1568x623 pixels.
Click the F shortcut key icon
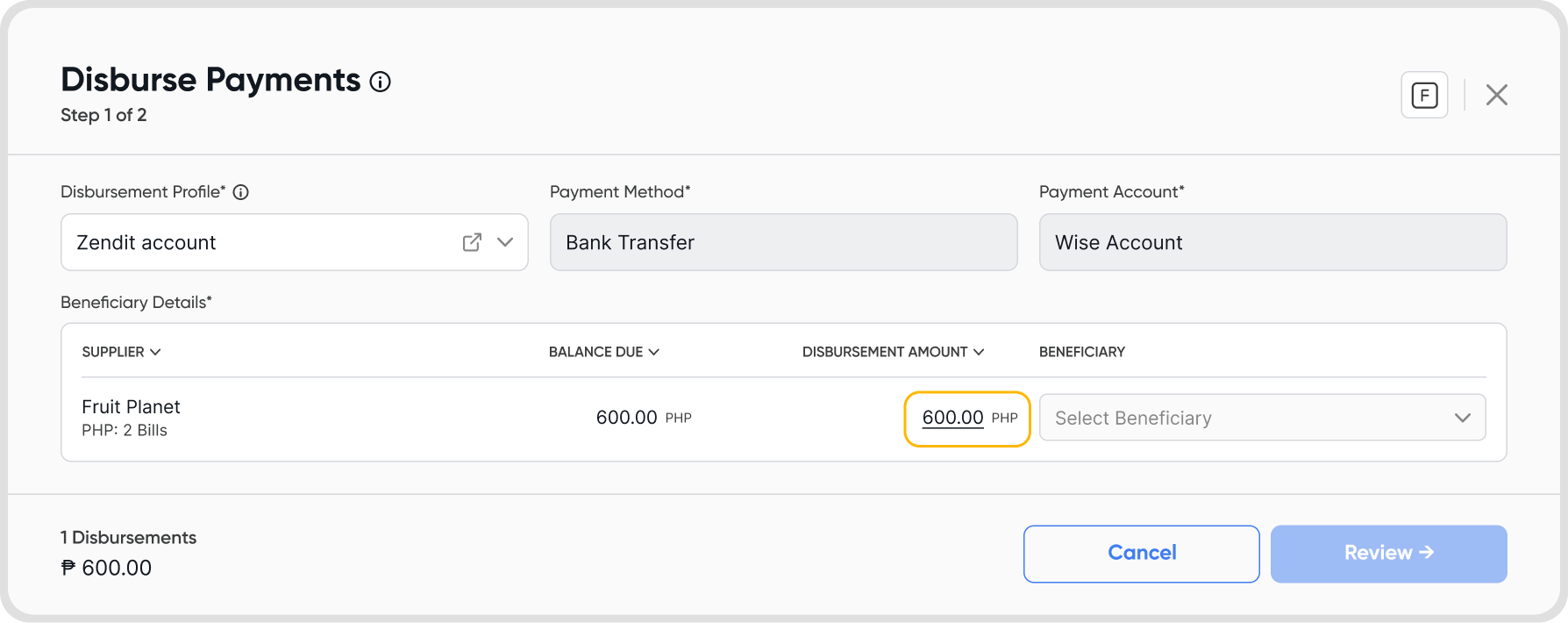[1424, 95]
